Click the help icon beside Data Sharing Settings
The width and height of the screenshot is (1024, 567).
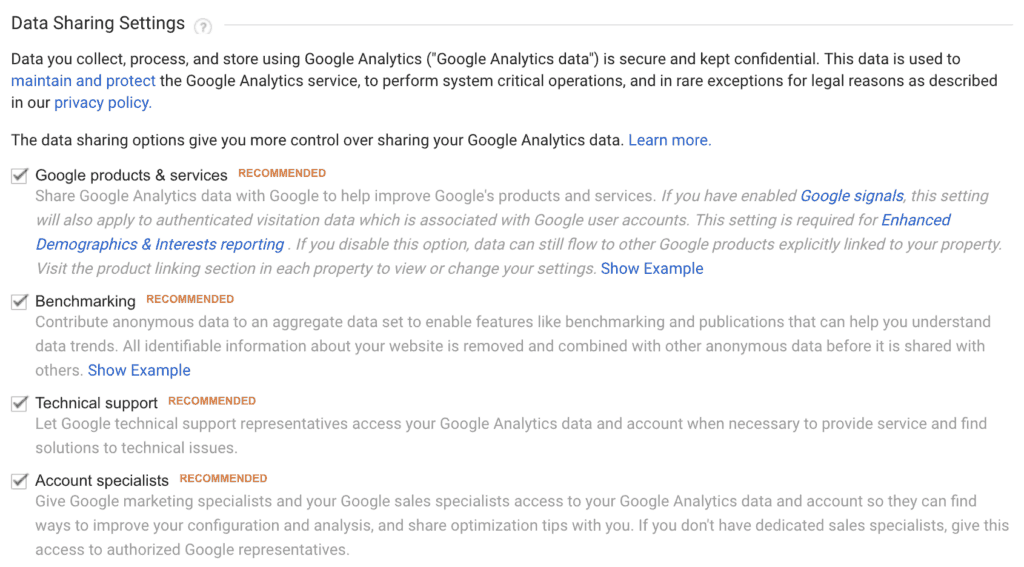pyautogui.click(x=203, y=27)
